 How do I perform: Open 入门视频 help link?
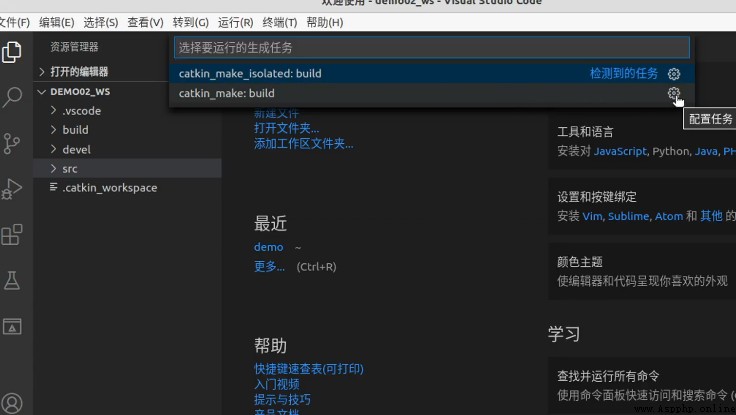tap(276, 384)
